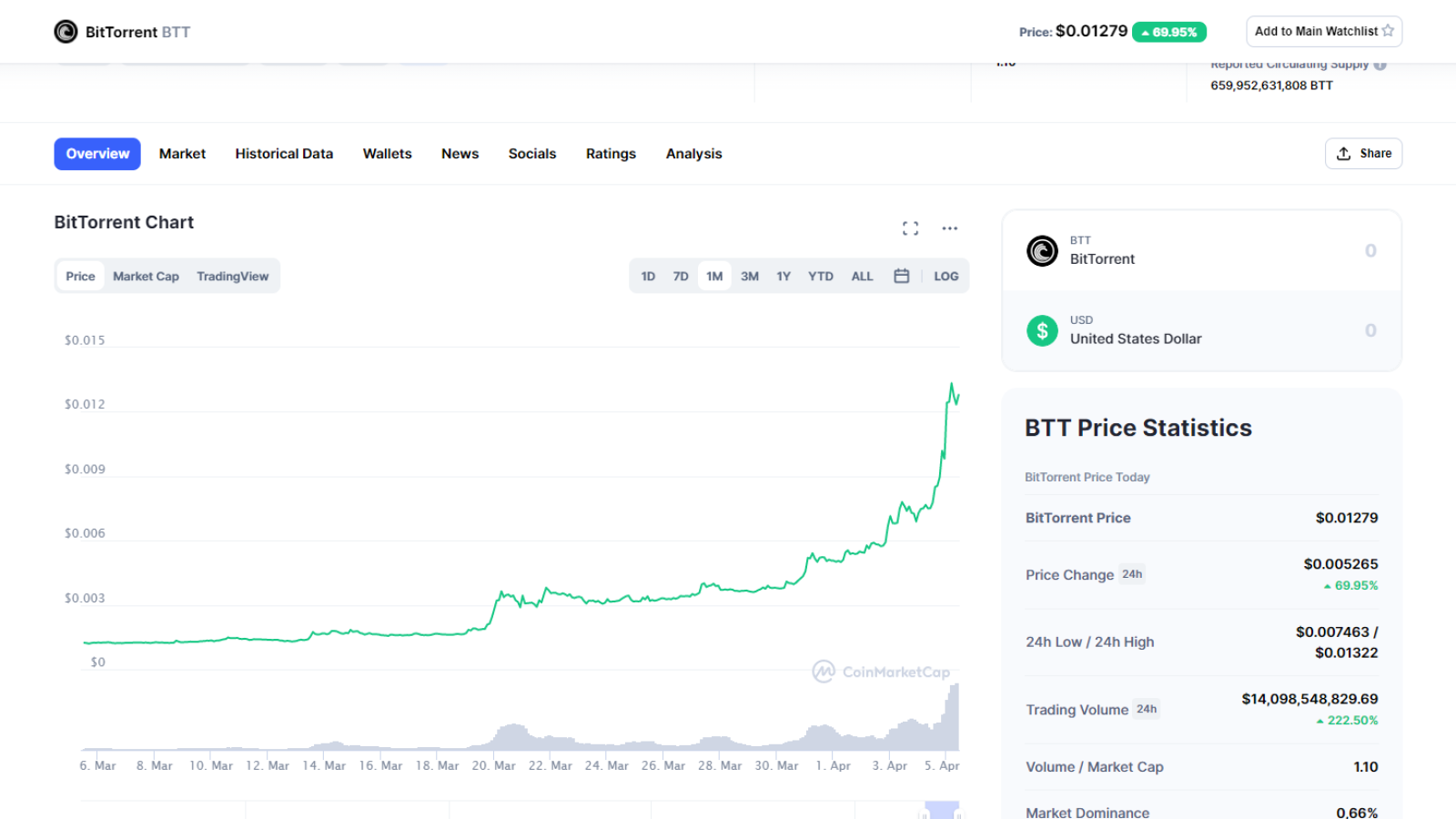
Task: Open the Market tab
Action: (182, 154)
